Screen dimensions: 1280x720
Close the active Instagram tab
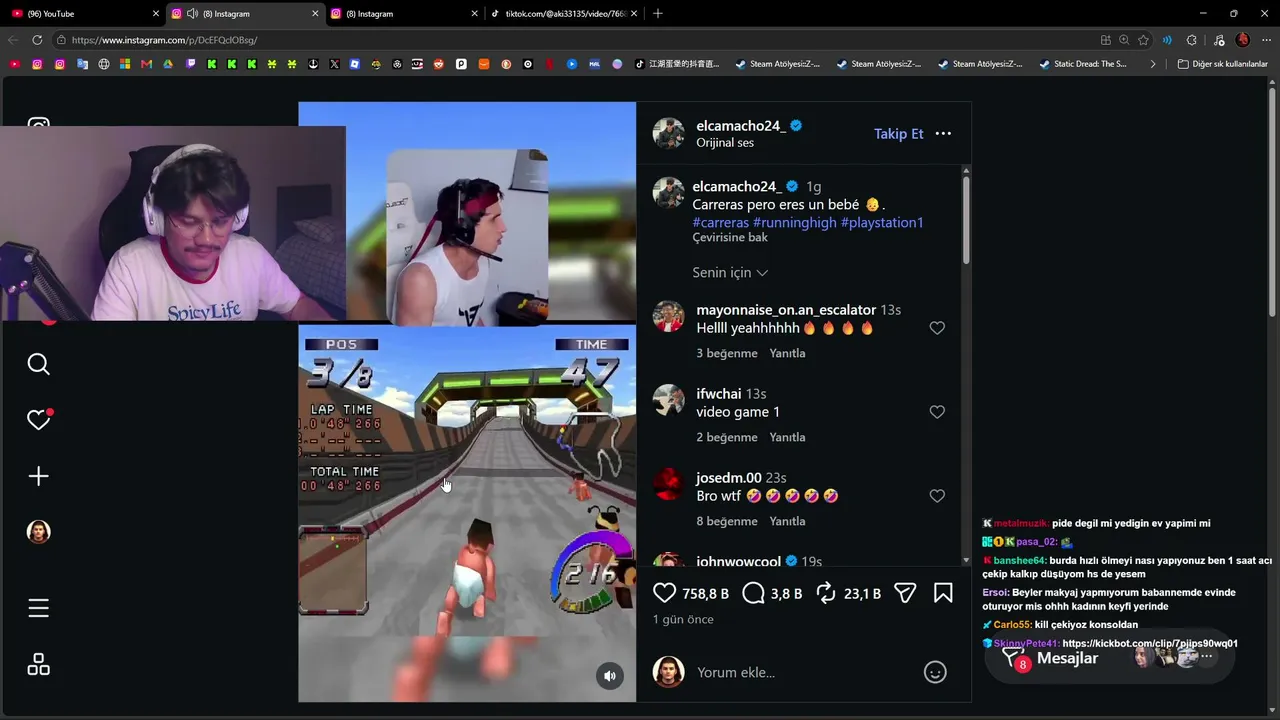(x=315, y=13)
